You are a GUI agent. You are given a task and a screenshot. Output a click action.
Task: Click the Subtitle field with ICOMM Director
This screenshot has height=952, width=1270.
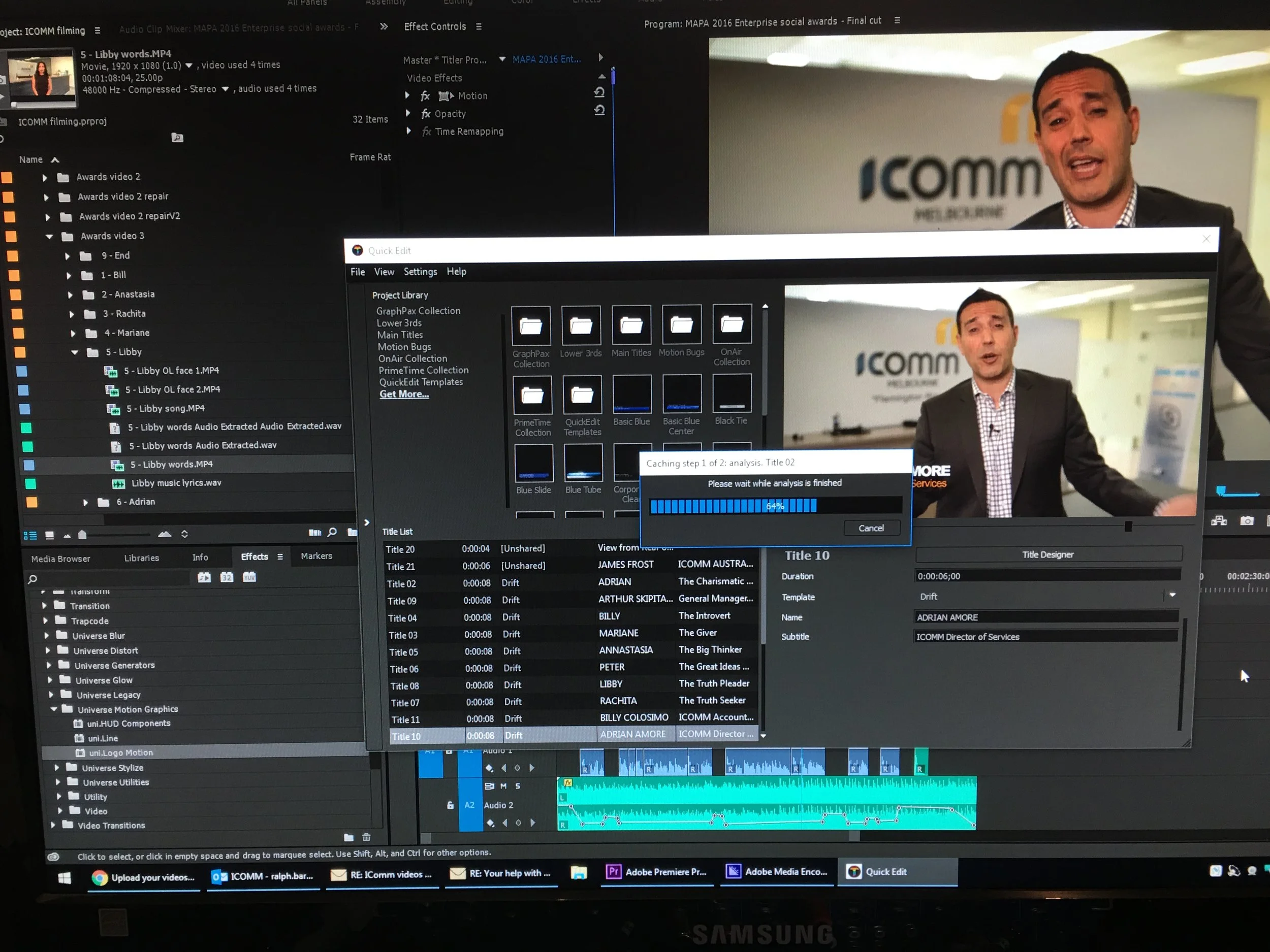1045,636
